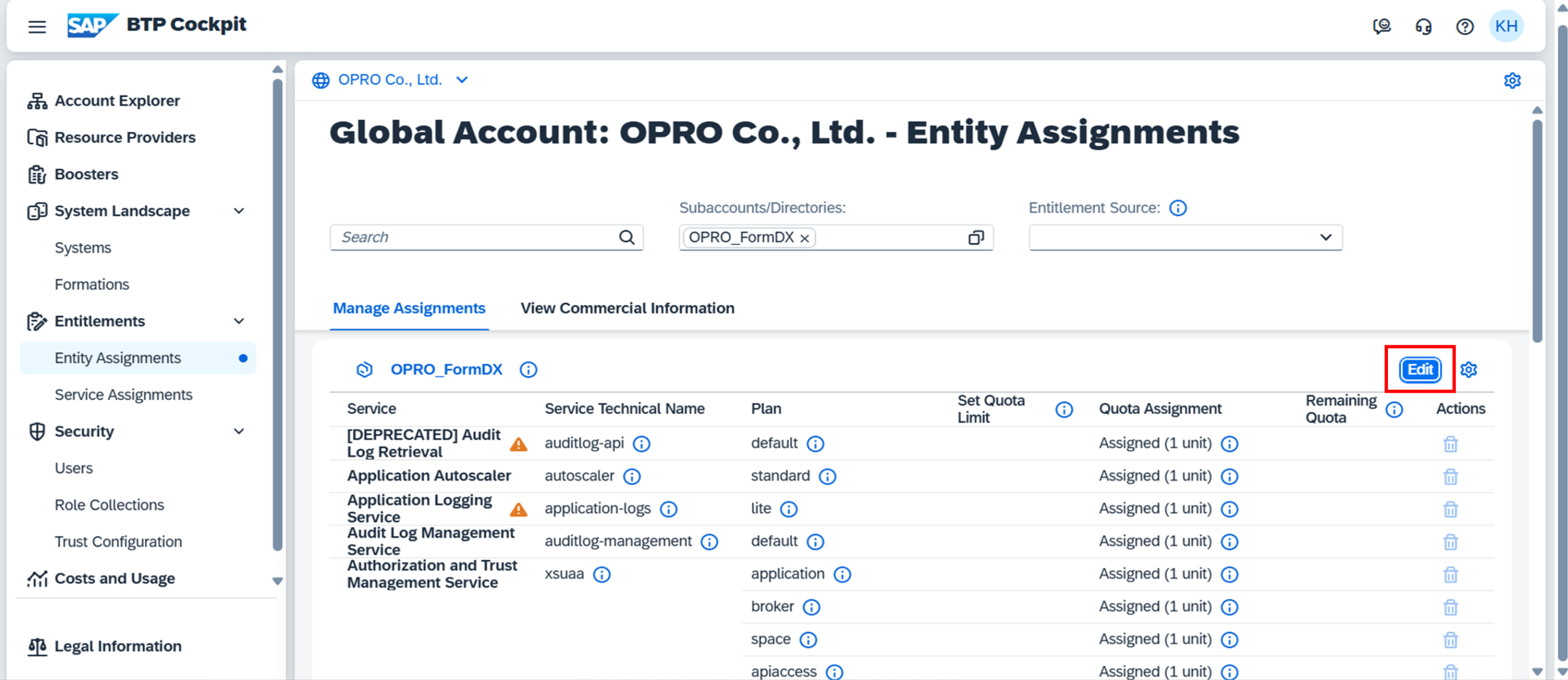Click the feedback chat icon in header

coord(1382,26)
